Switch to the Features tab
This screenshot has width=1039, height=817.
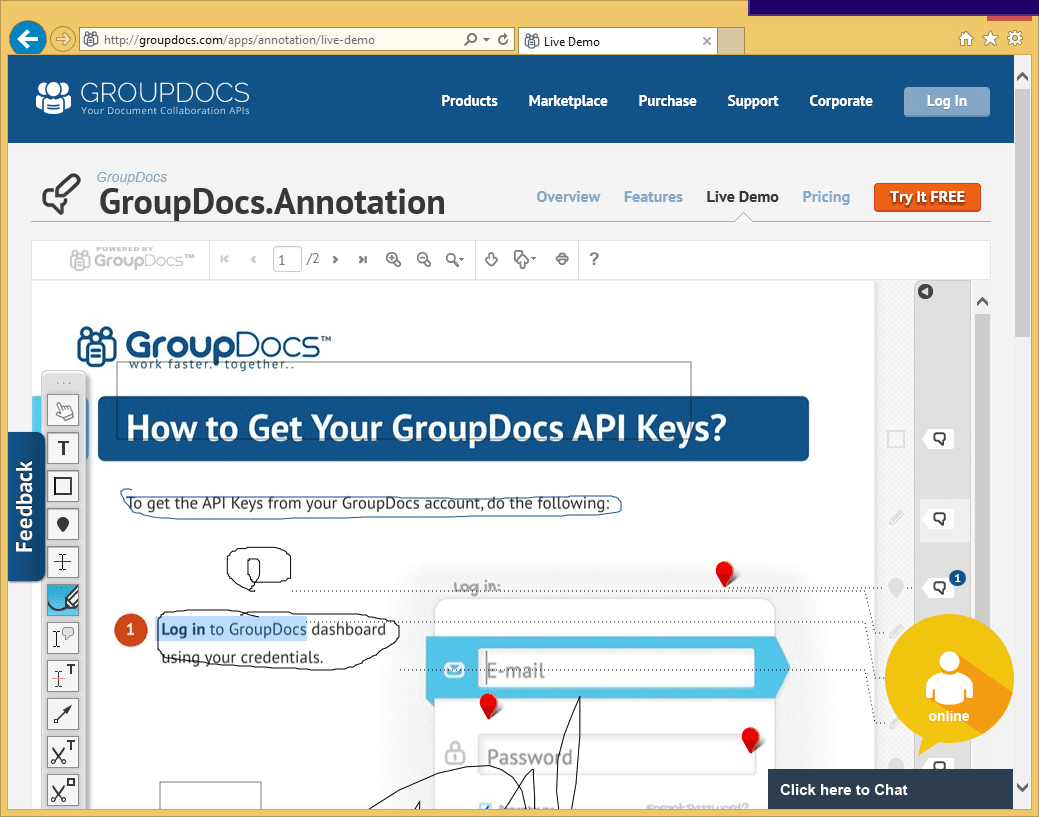[653, 197]
